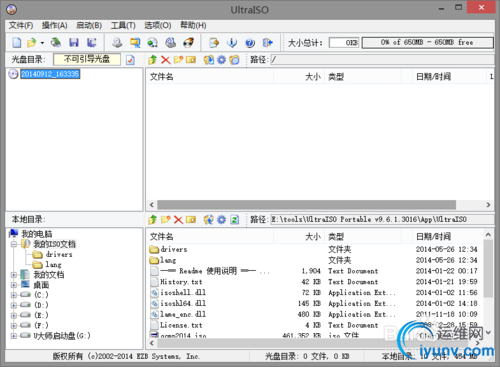Click the 不可引导光盘 button
This screenshot has width=500, height=367.
tap(87, 59)
